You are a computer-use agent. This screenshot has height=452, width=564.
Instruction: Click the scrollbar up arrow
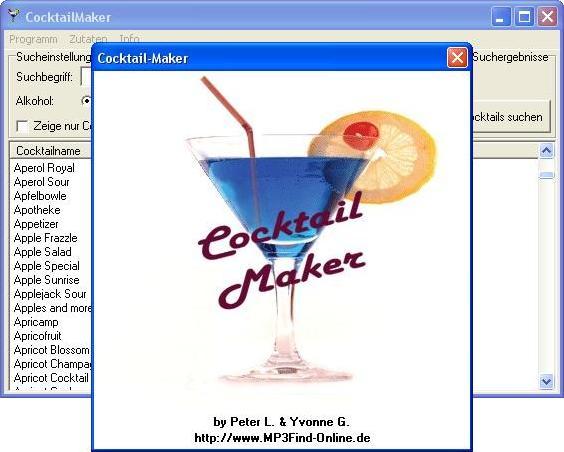click(546, 150)
